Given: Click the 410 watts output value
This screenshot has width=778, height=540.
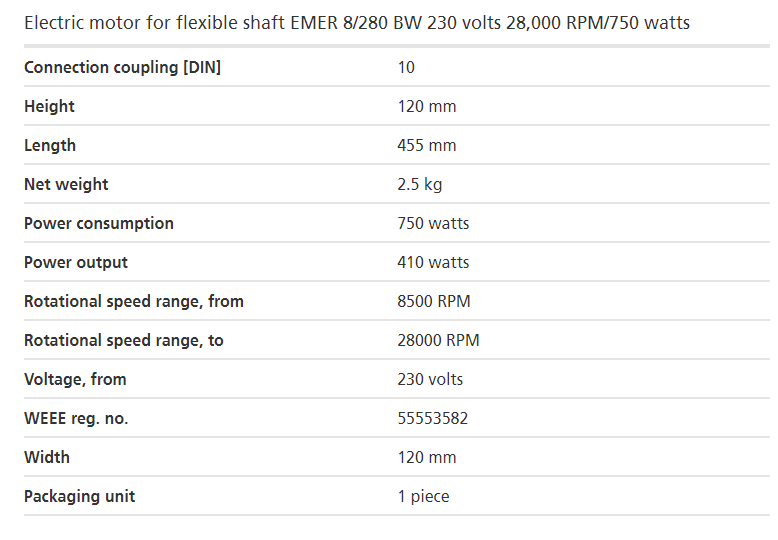Looking at the screenshot, I should [433, 263].
